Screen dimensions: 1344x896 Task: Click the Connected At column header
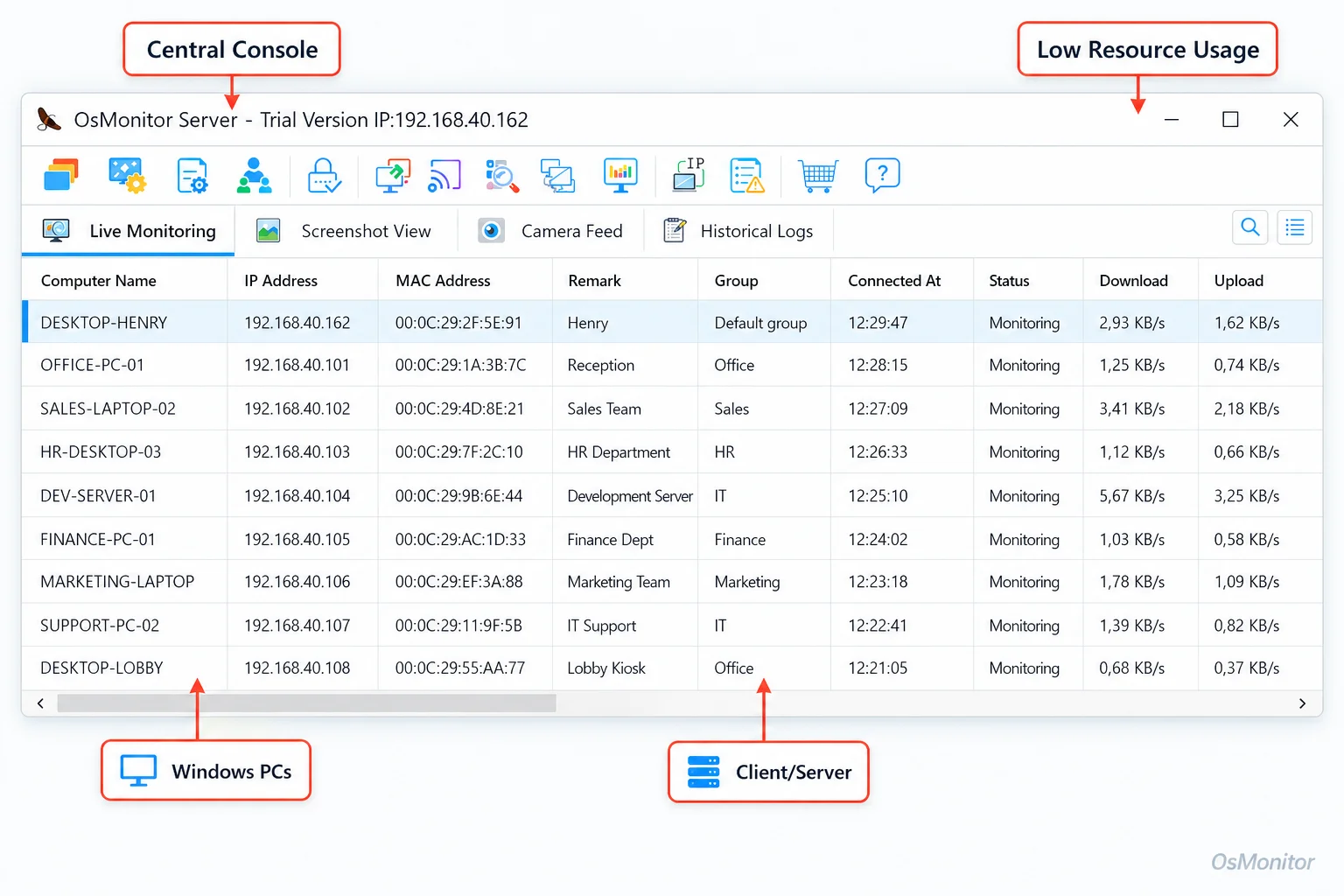click(x=894, y=281)
